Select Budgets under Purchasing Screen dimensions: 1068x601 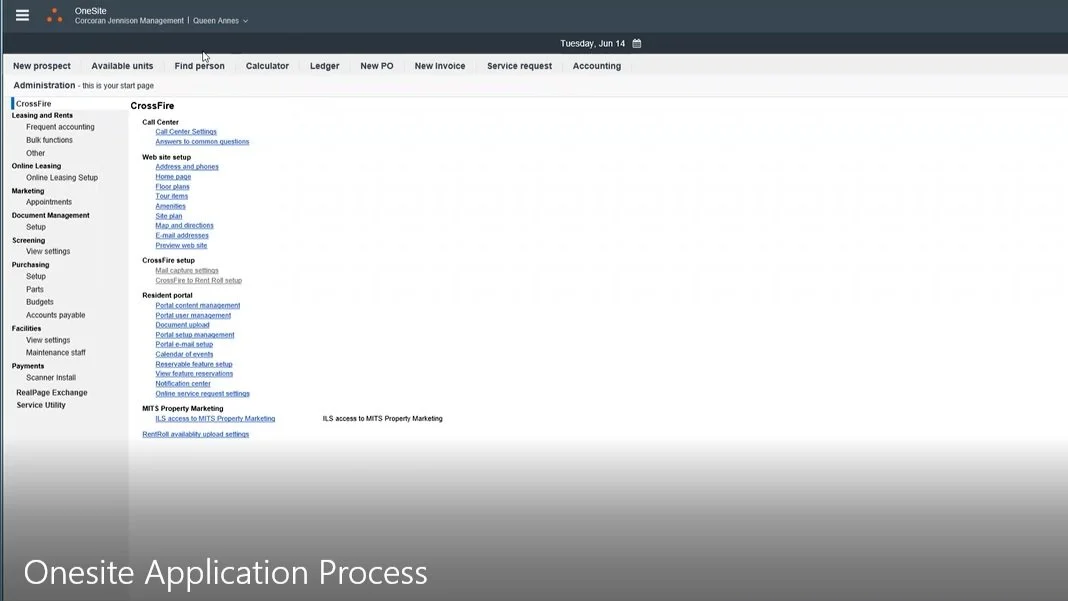40,302
